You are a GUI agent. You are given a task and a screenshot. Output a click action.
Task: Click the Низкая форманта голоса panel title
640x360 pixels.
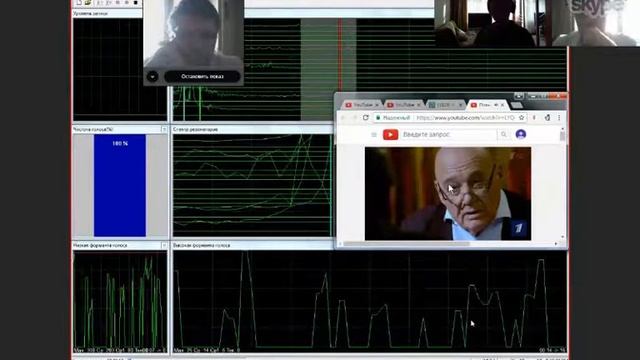[100, 245]
